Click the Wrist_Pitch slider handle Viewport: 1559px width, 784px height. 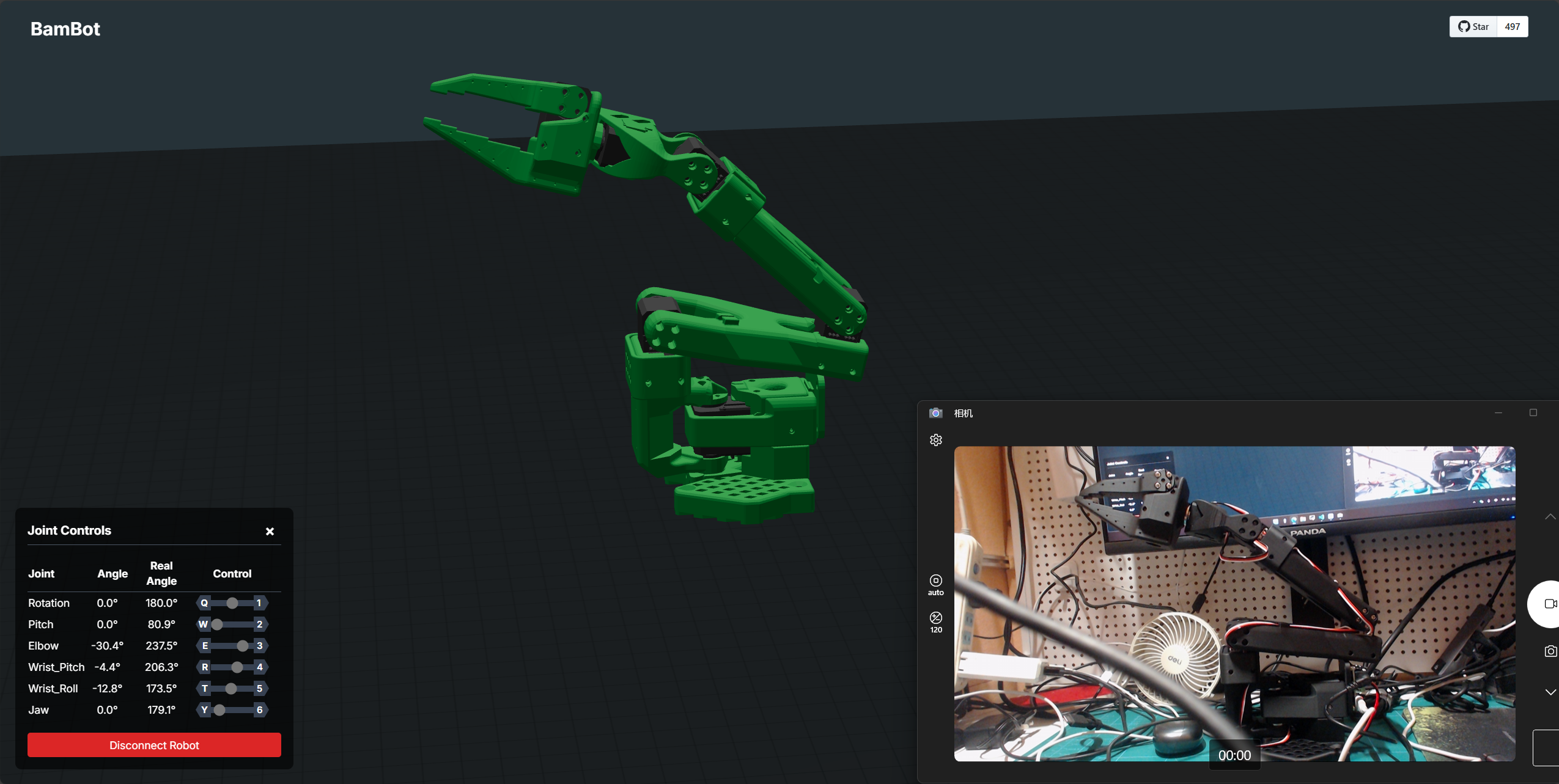click(237, 667)
